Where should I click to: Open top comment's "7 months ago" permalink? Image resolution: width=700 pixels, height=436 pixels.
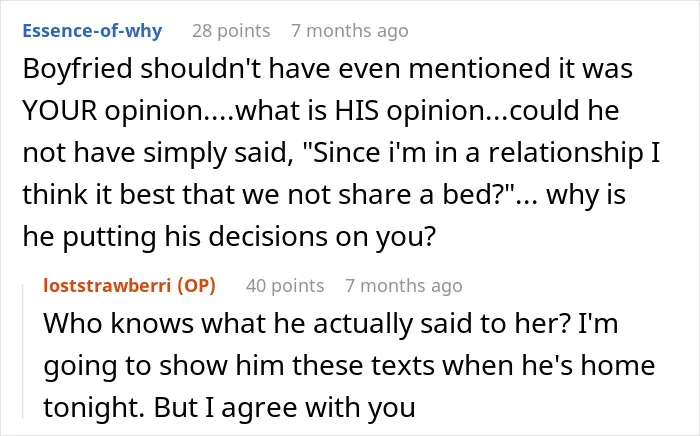point(350,31)
